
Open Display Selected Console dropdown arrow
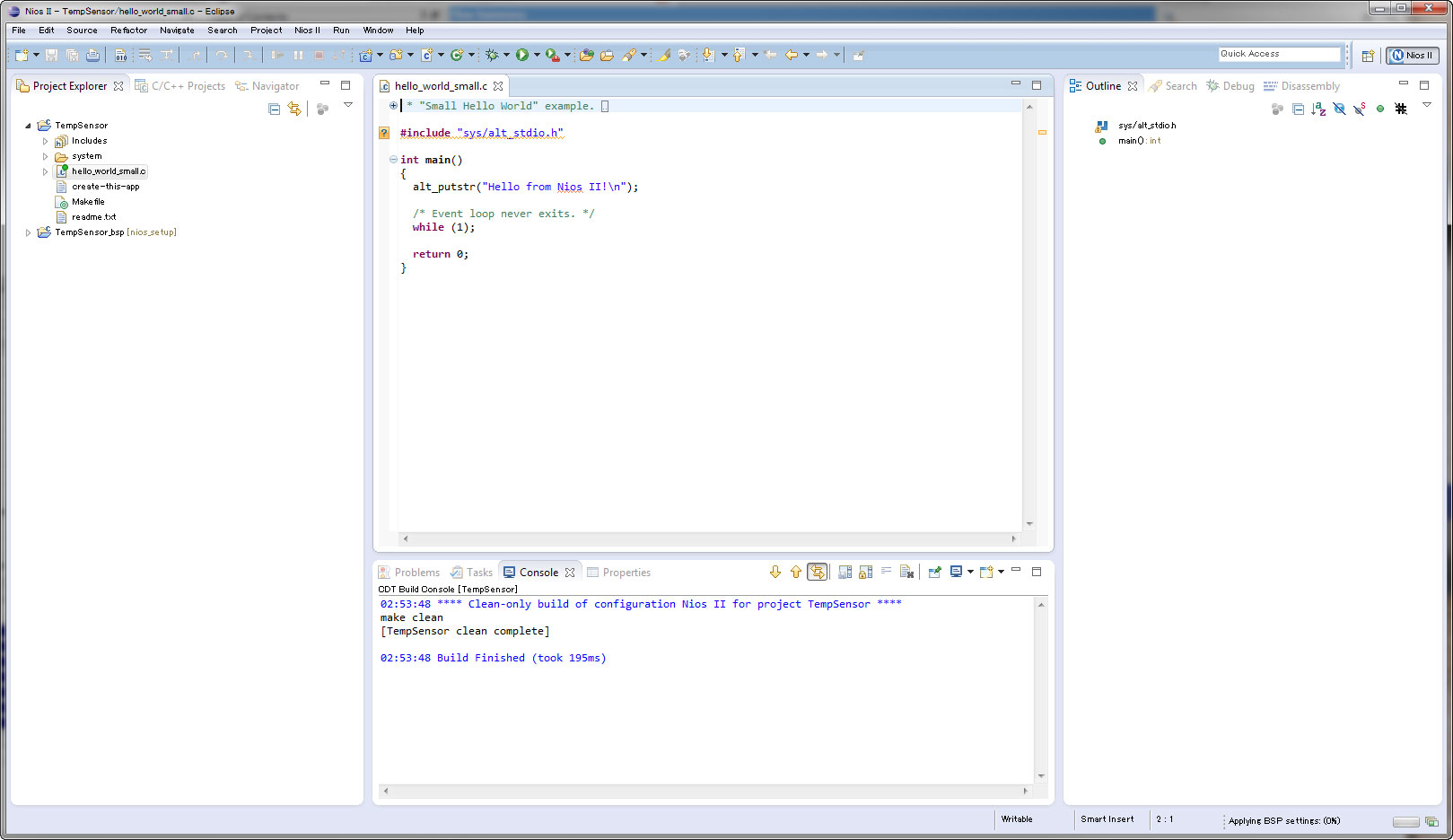click(x=970, y=572)
